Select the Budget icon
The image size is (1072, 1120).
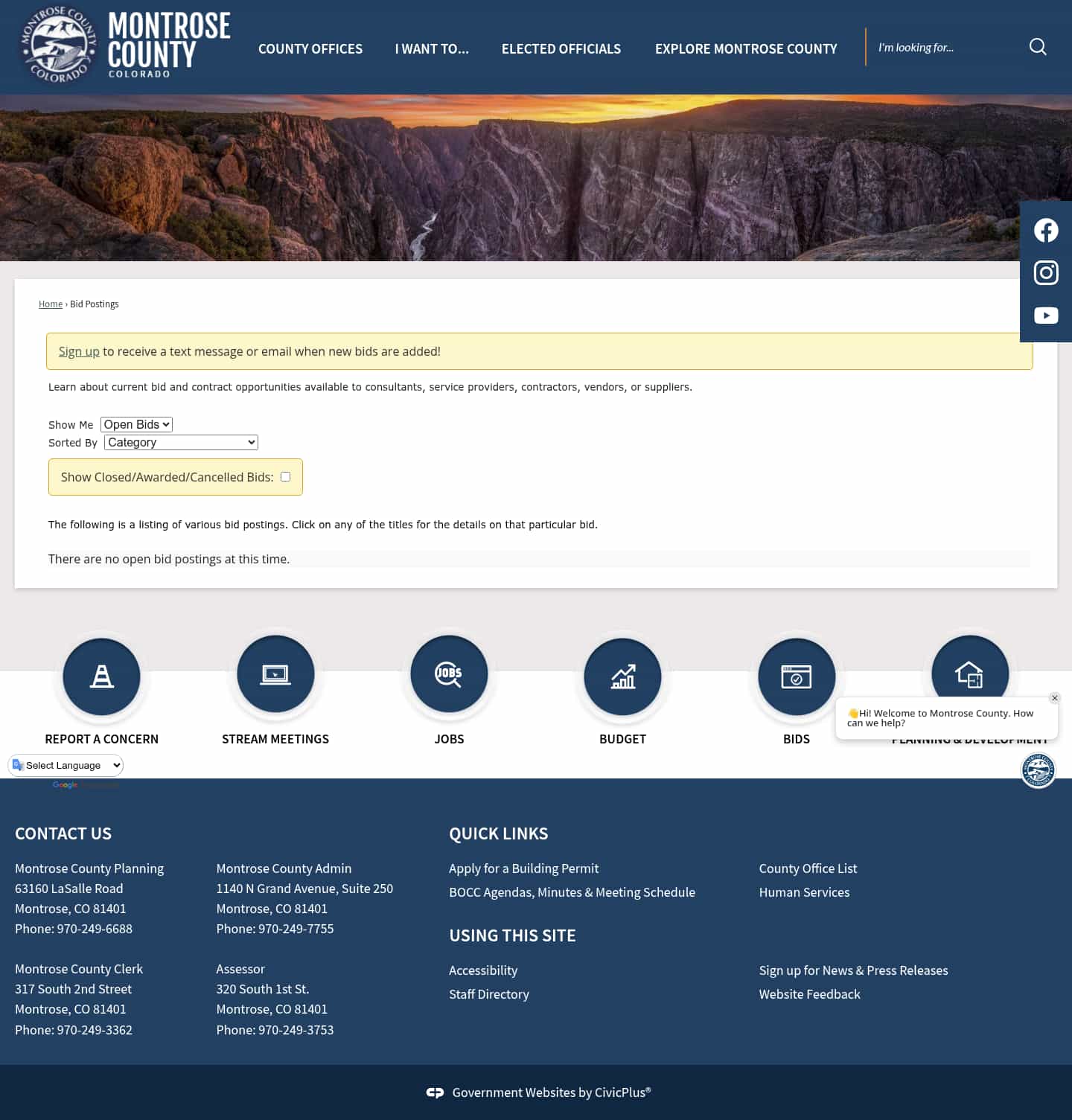(x=622, y=676)
